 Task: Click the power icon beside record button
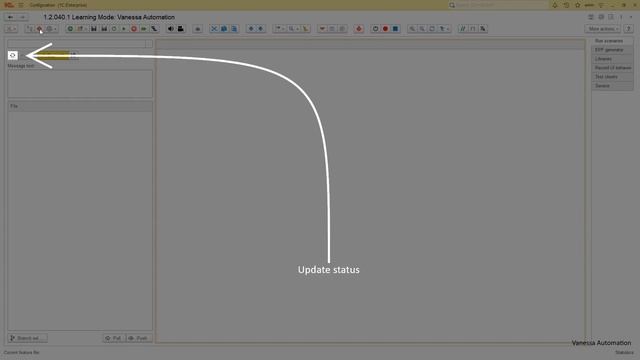pyautogui.click(x=376, y=29)
